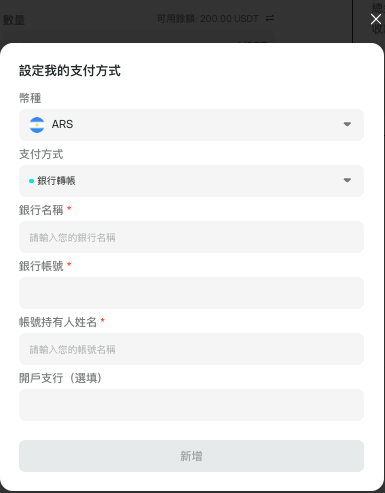
Task: Expand the 支付方式 dropdown arrow
Action: 347,180
